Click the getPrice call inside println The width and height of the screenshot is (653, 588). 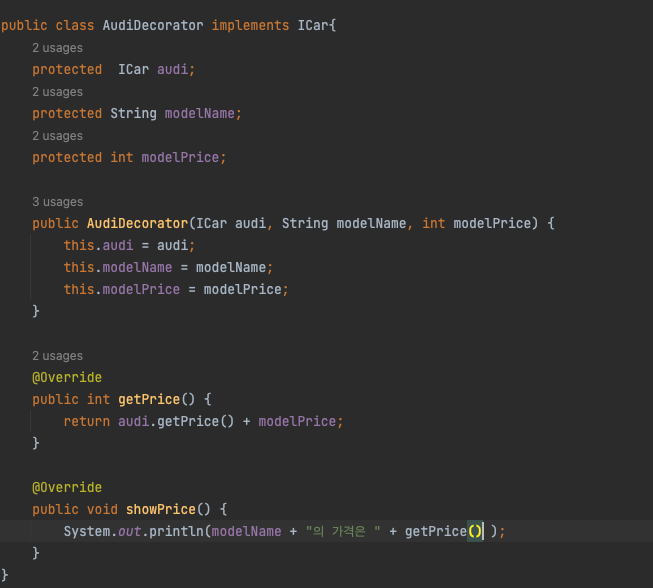tap(436, 531)
